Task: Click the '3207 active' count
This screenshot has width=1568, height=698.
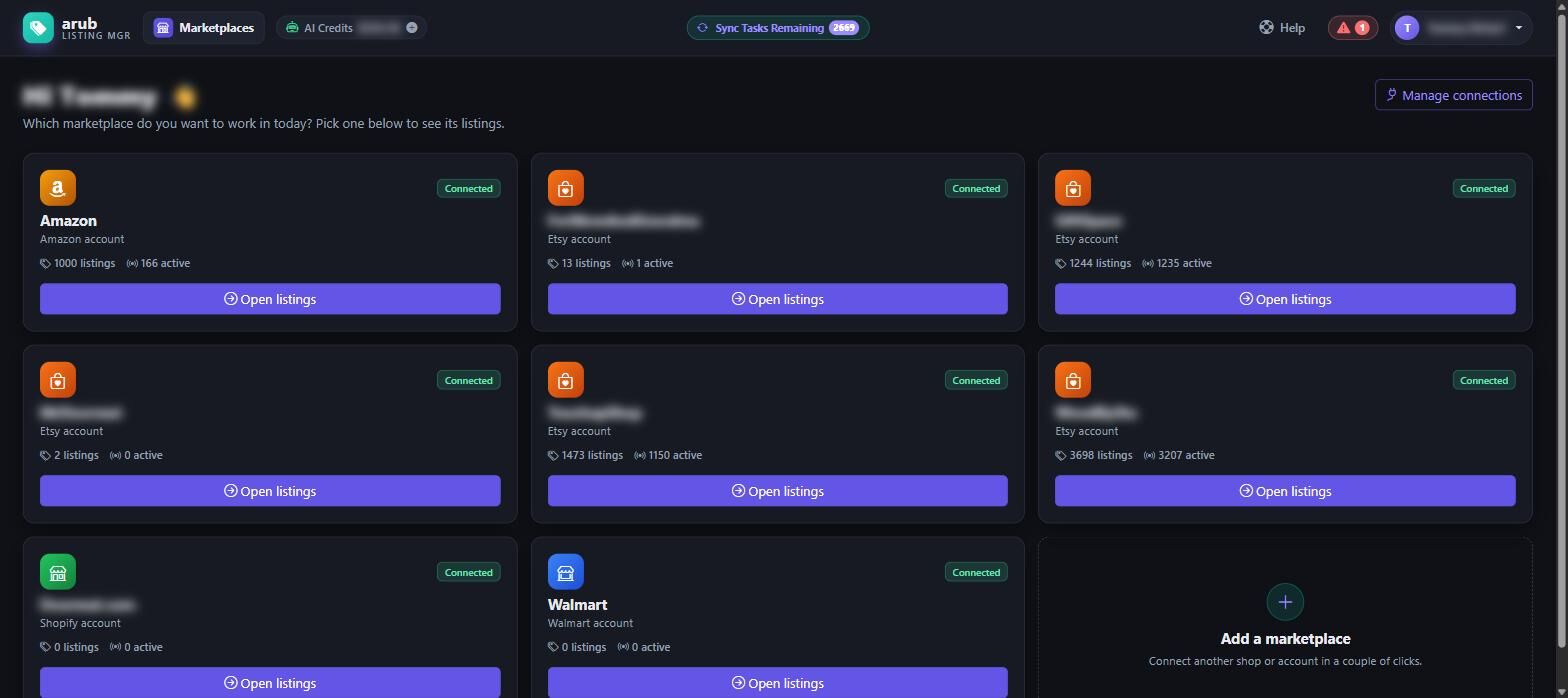Action: (x=1186, y=455)
